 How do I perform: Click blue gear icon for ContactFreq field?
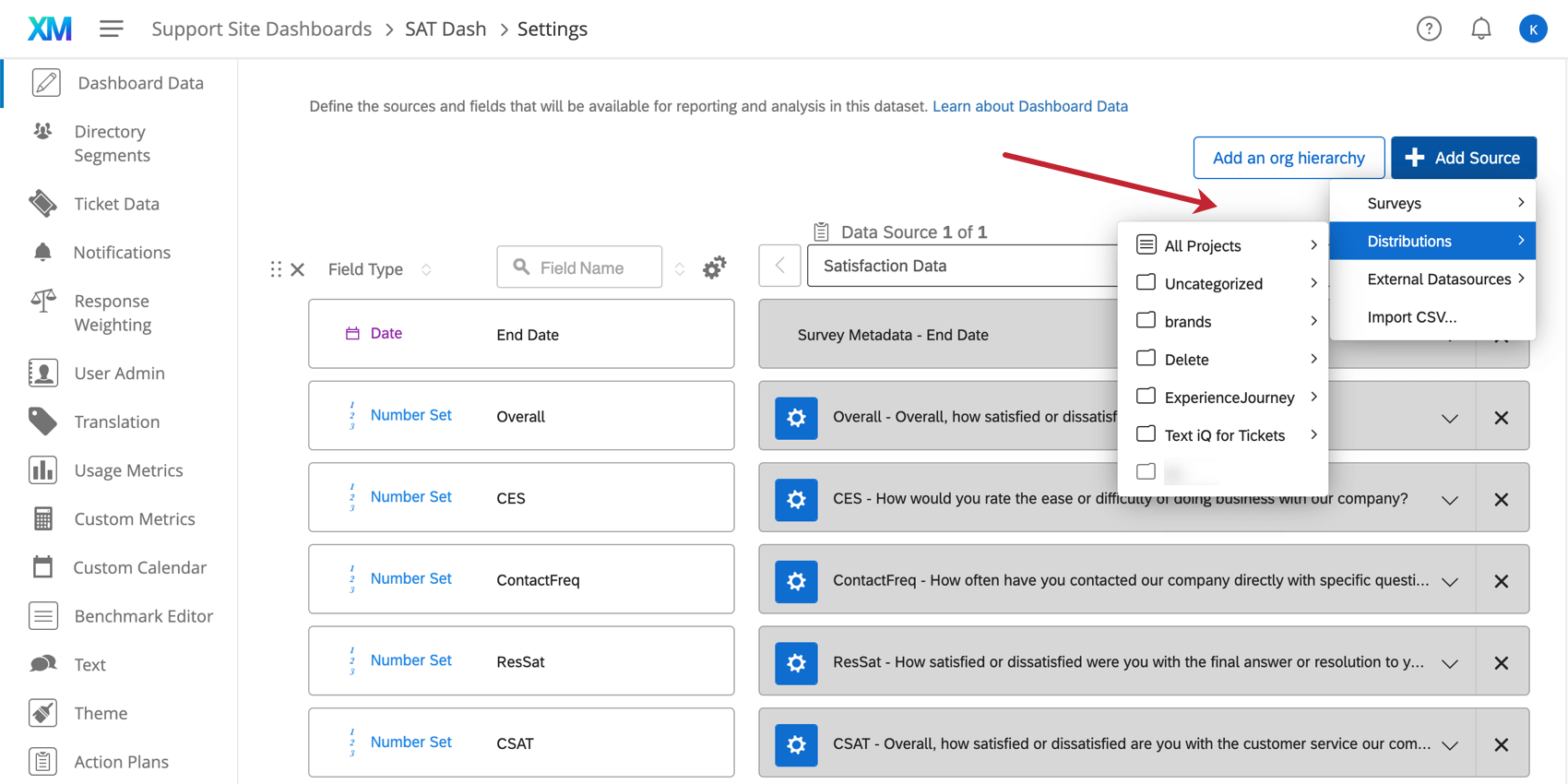tap(796, 581)
